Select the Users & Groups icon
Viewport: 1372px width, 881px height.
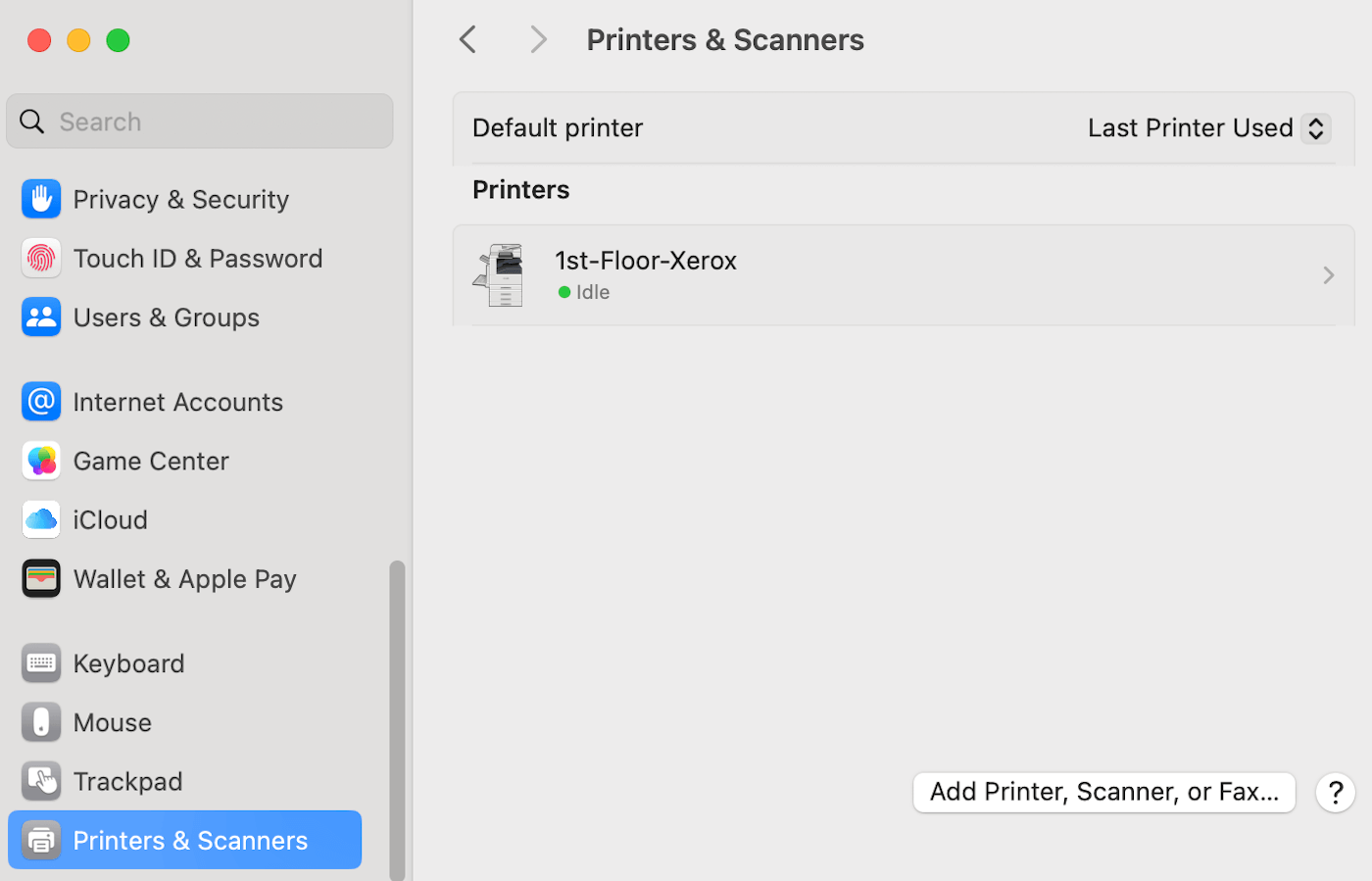click(41, 318)
